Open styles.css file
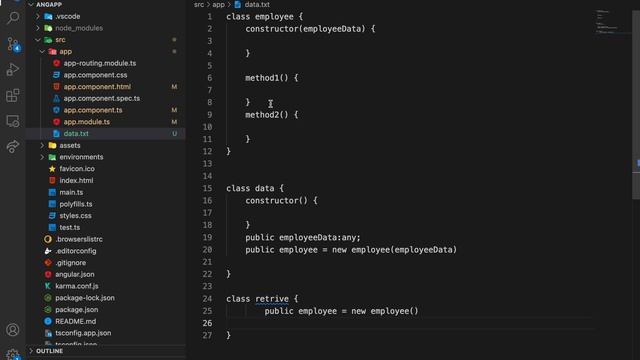 click(x=75, y=216)
